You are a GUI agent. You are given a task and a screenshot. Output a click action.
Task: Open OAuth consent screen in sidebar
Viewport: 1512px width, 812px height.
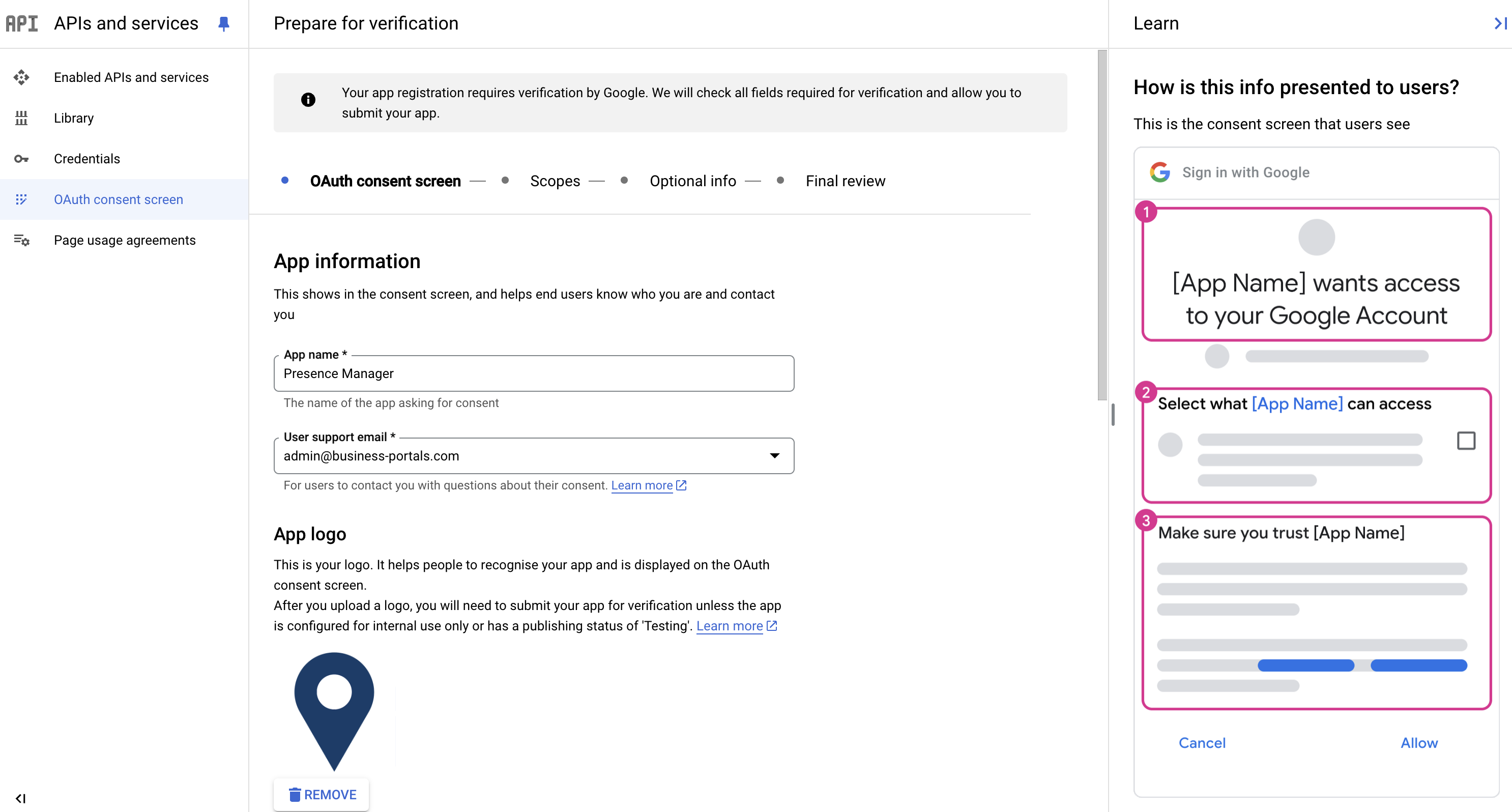coord(119,199)
